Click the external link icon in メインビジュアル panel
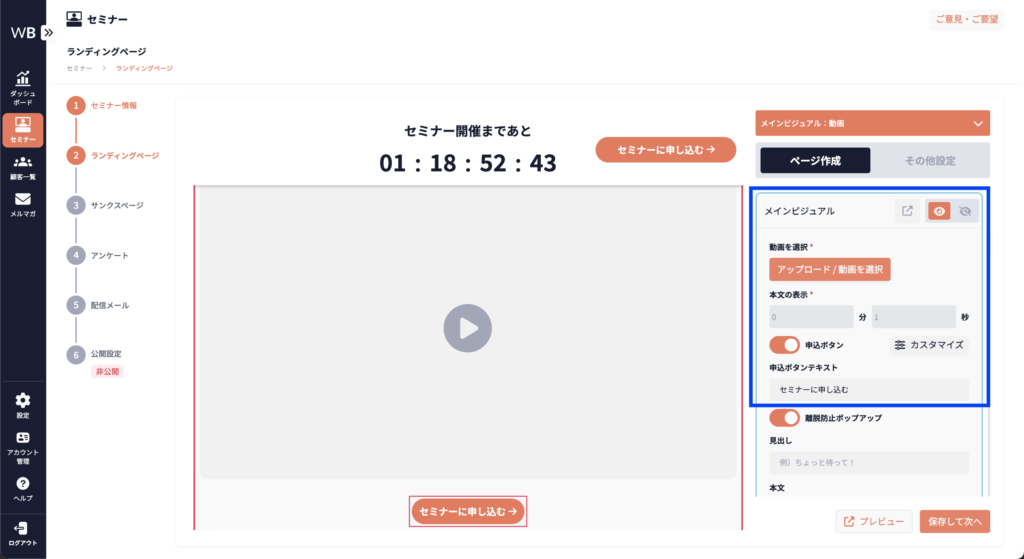 coord(907,211)
